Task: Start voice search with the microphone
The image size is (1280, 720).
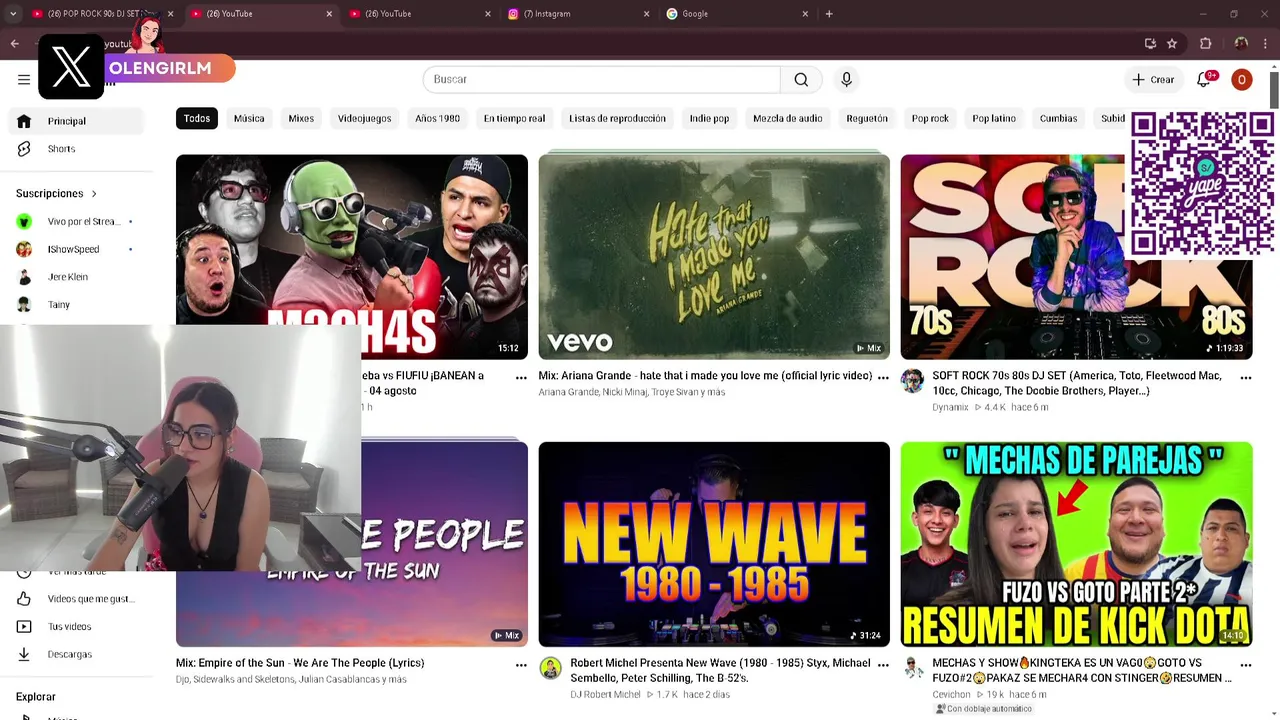Action: [846, 79]
